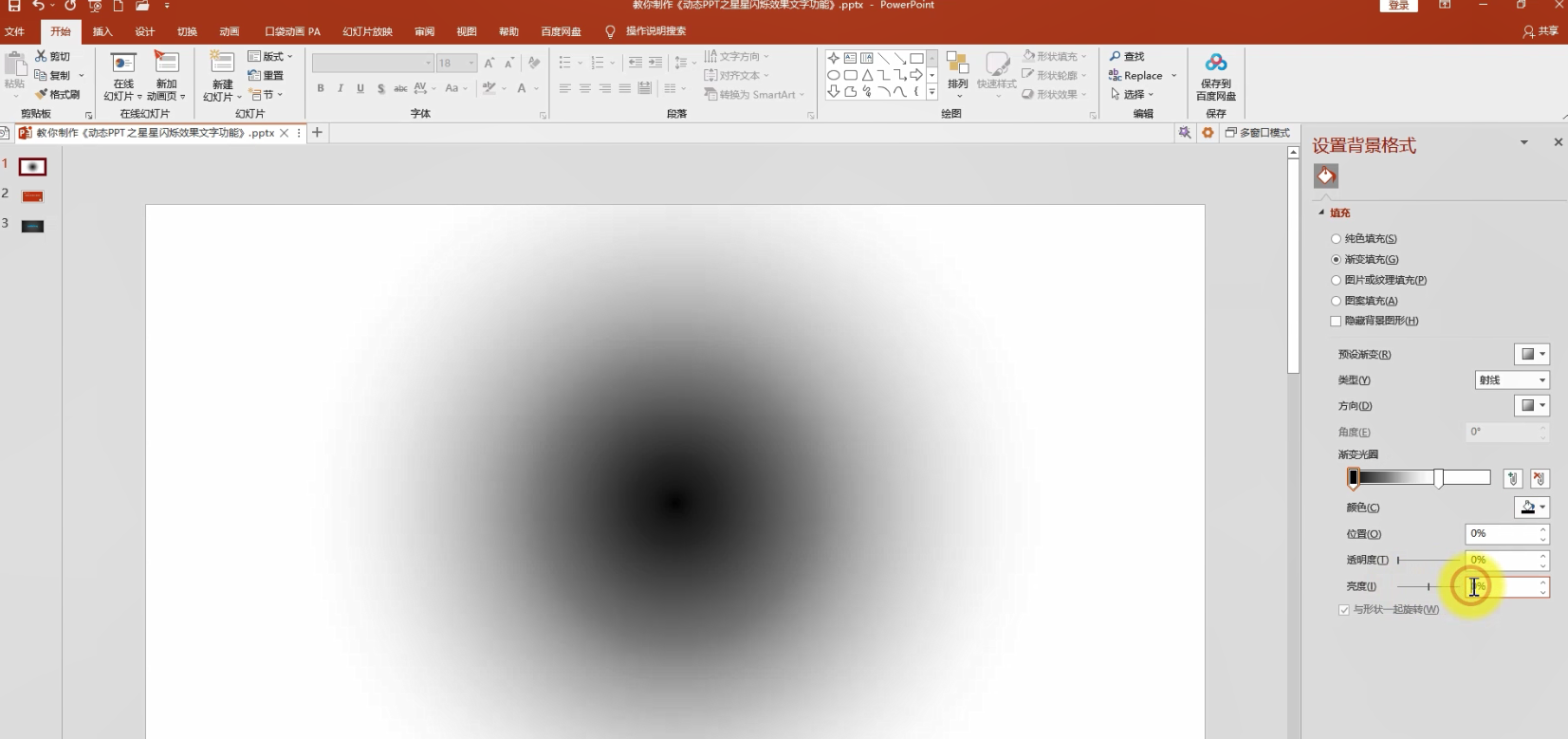Click the Transparency (透明度) slider track

(x=1429, y=561)
